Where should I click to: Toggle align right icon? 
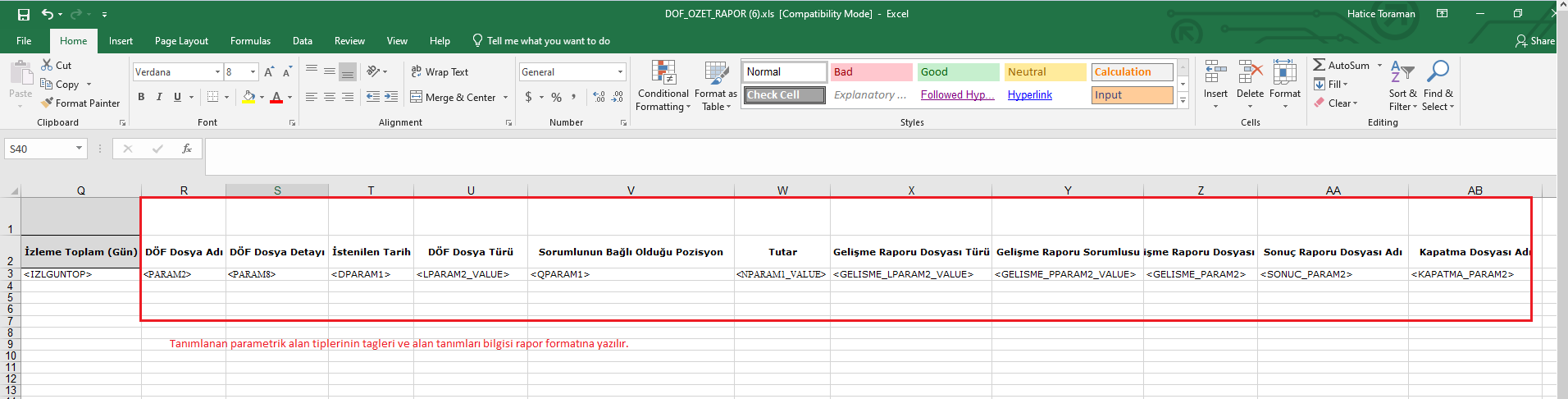click(348, 97)
